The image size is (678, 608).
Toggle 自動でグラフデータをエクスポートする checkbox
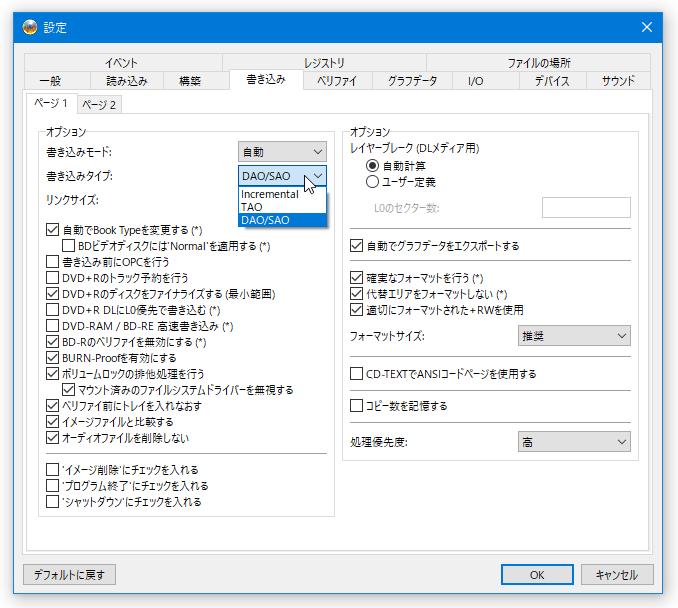(356, 246)
